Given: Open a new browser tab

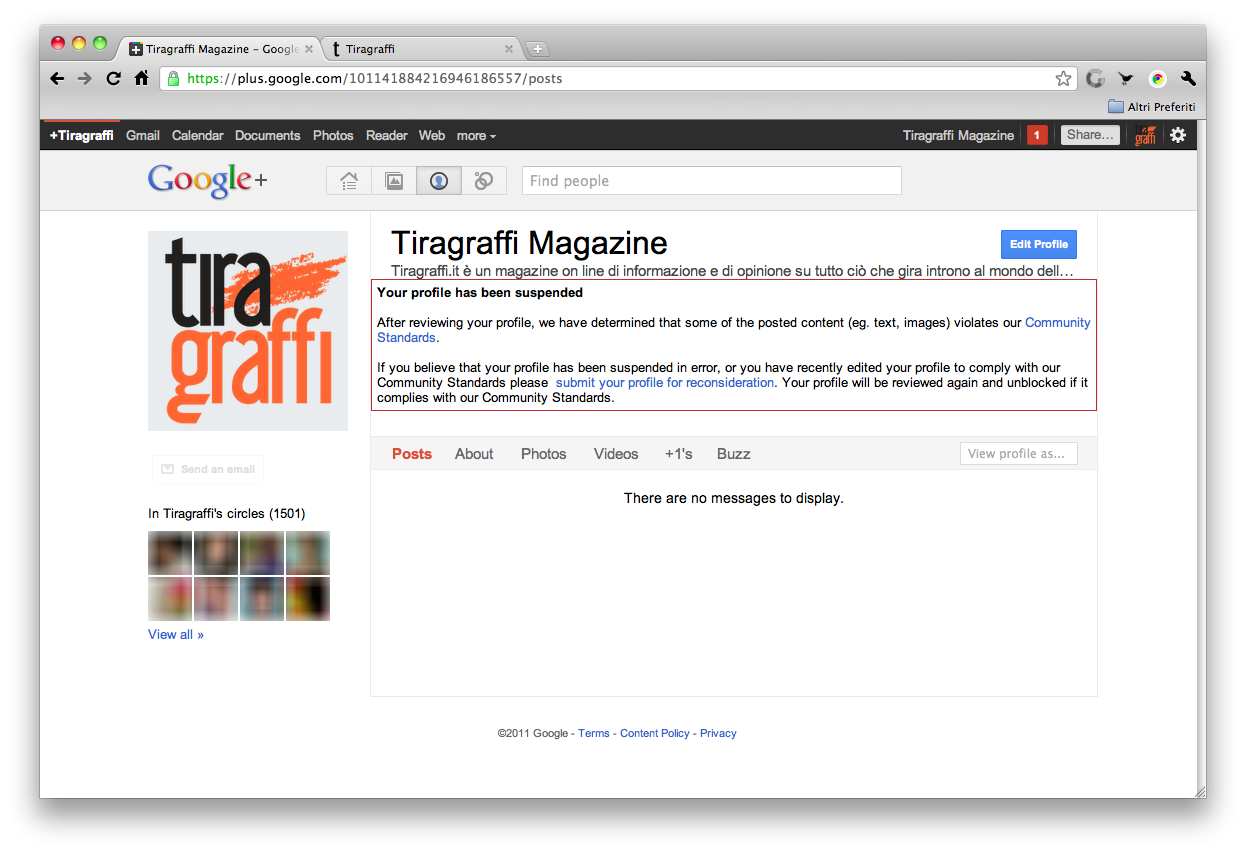Looking at the screenshot, I should pyautogui.click(x=537, y=49).
